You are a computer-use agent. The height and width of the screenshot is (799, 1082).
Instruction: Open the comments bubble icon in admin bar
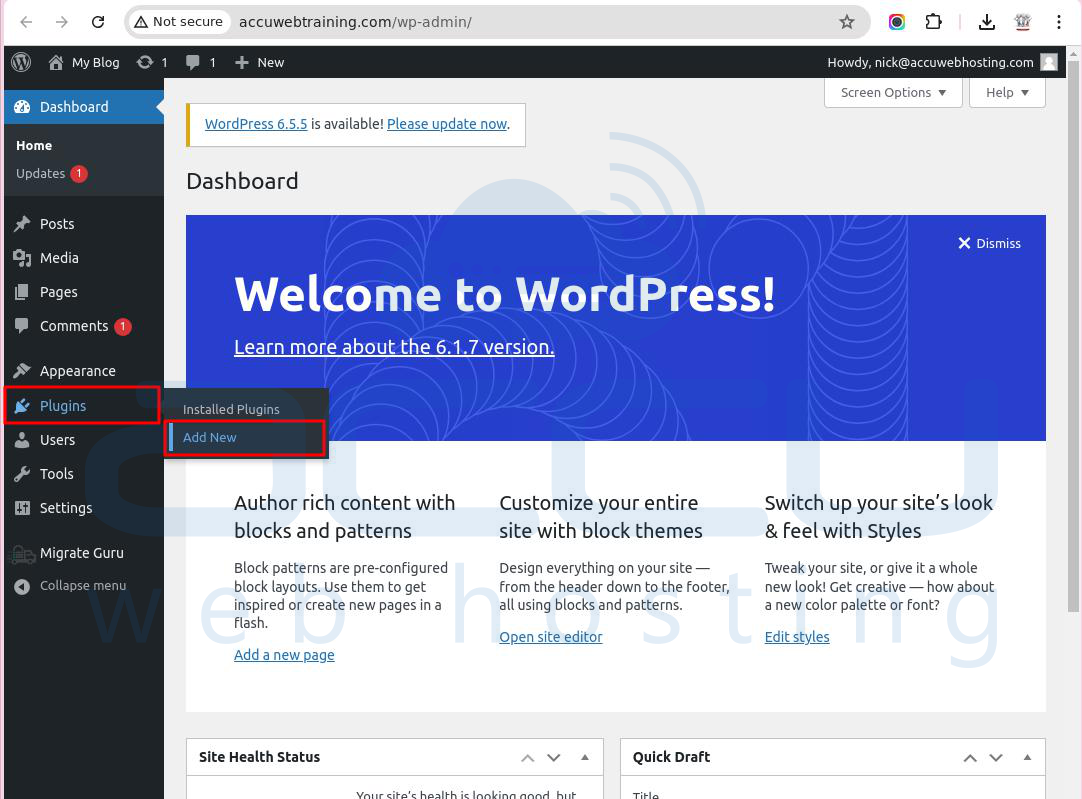click(193, 62)
